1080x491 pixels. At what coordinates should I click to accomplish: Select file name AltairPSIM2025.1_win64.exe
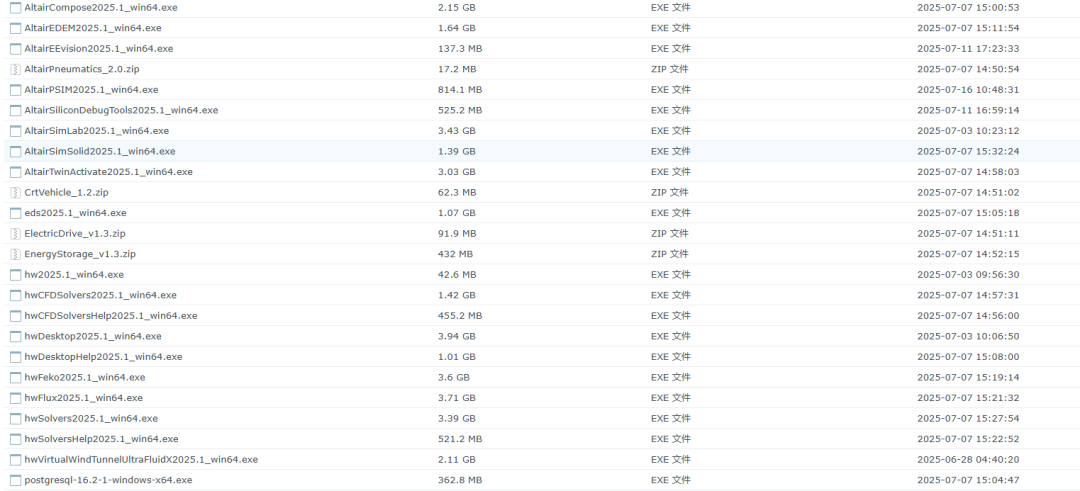coord(91,90)
